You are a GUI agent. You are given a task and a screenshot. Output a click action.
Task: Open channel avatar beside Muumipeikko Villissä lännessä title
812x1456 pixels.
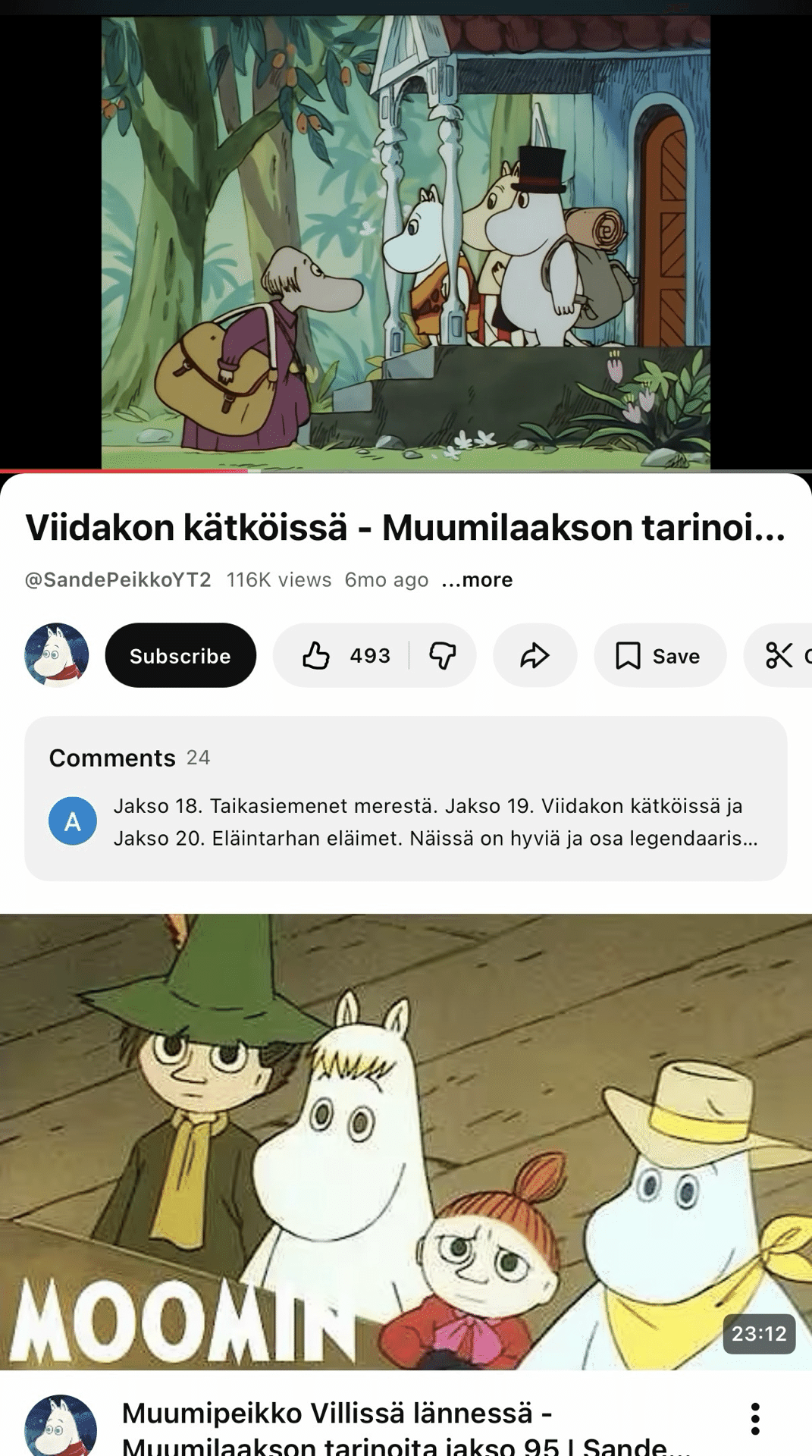tap(61, 1427)
